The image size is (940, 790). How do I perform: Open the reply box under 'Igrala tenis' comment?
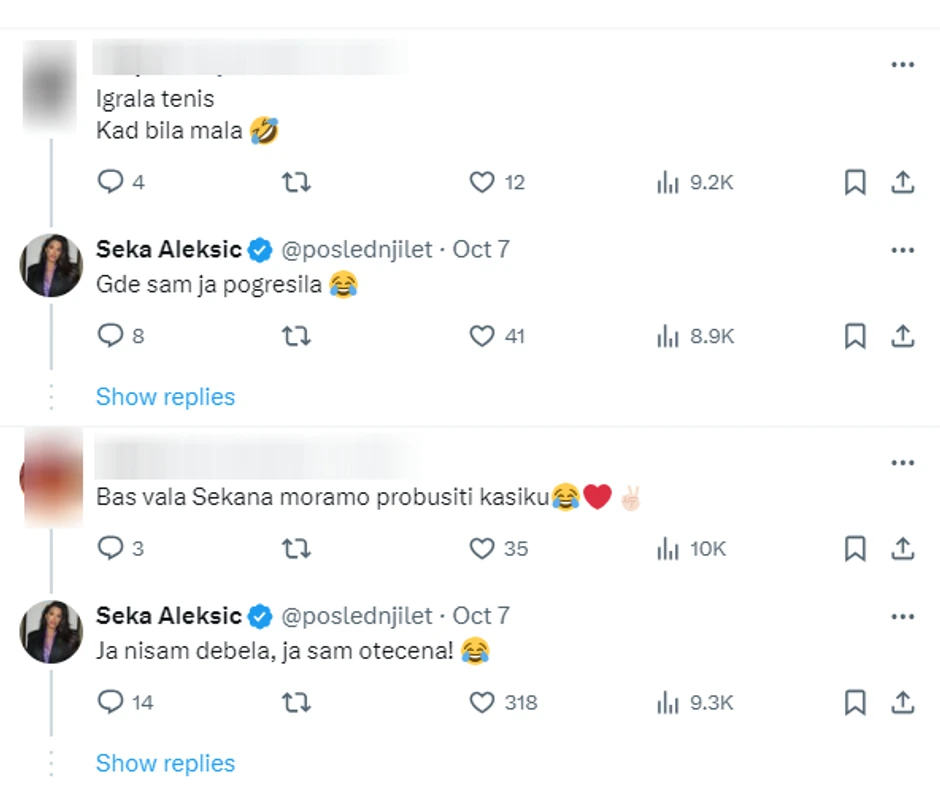pos(110,182)
